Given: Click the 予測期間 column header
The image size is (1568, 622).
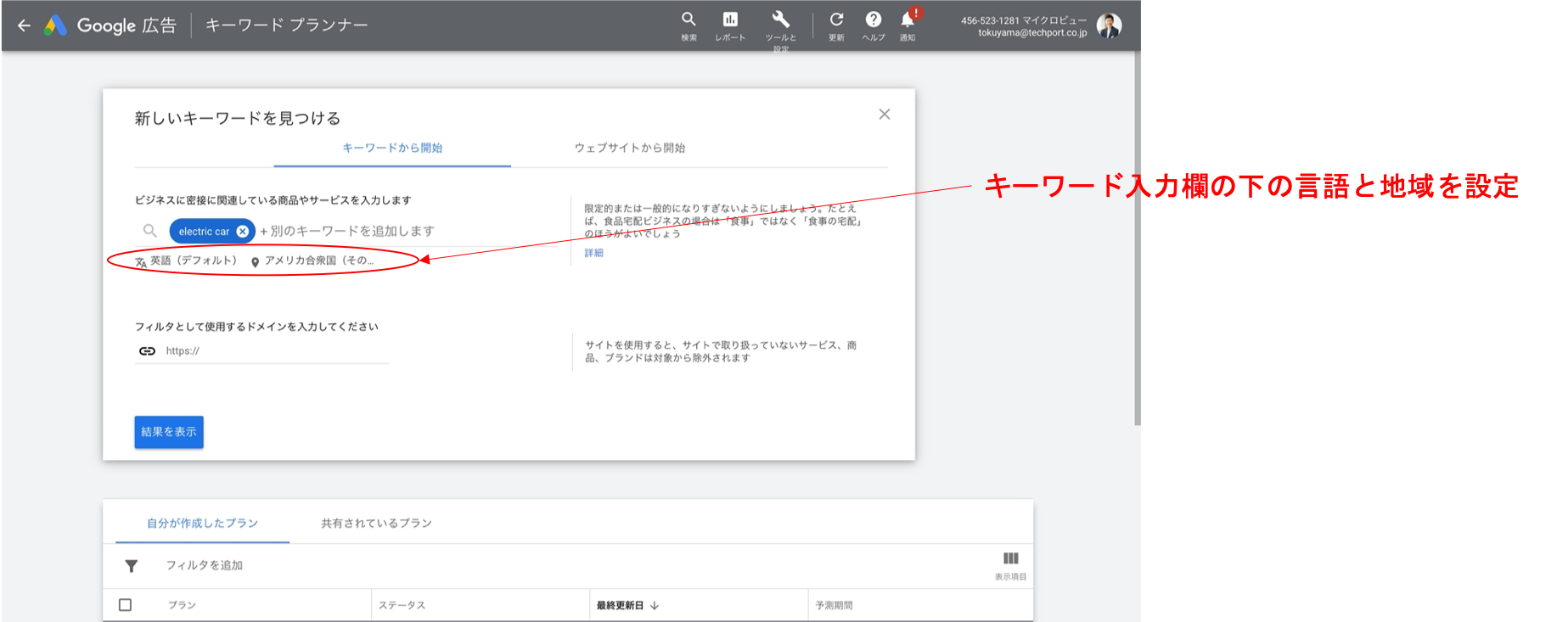Looking at the screenshot, I should point(834,605).
